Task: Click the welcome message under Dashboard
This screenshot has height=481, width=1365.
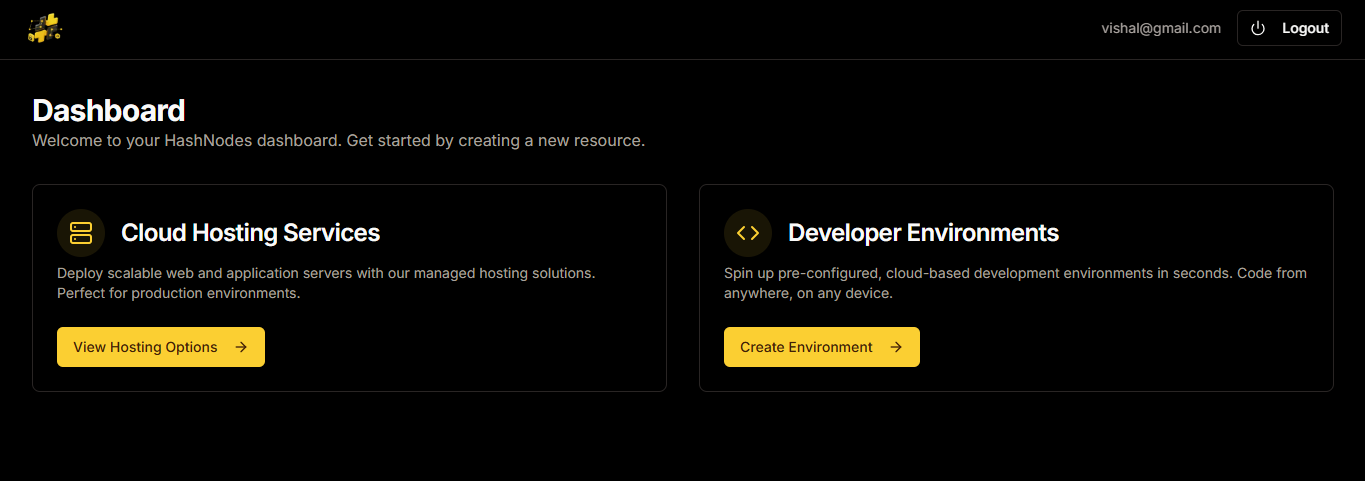Action: click(338, 141)
